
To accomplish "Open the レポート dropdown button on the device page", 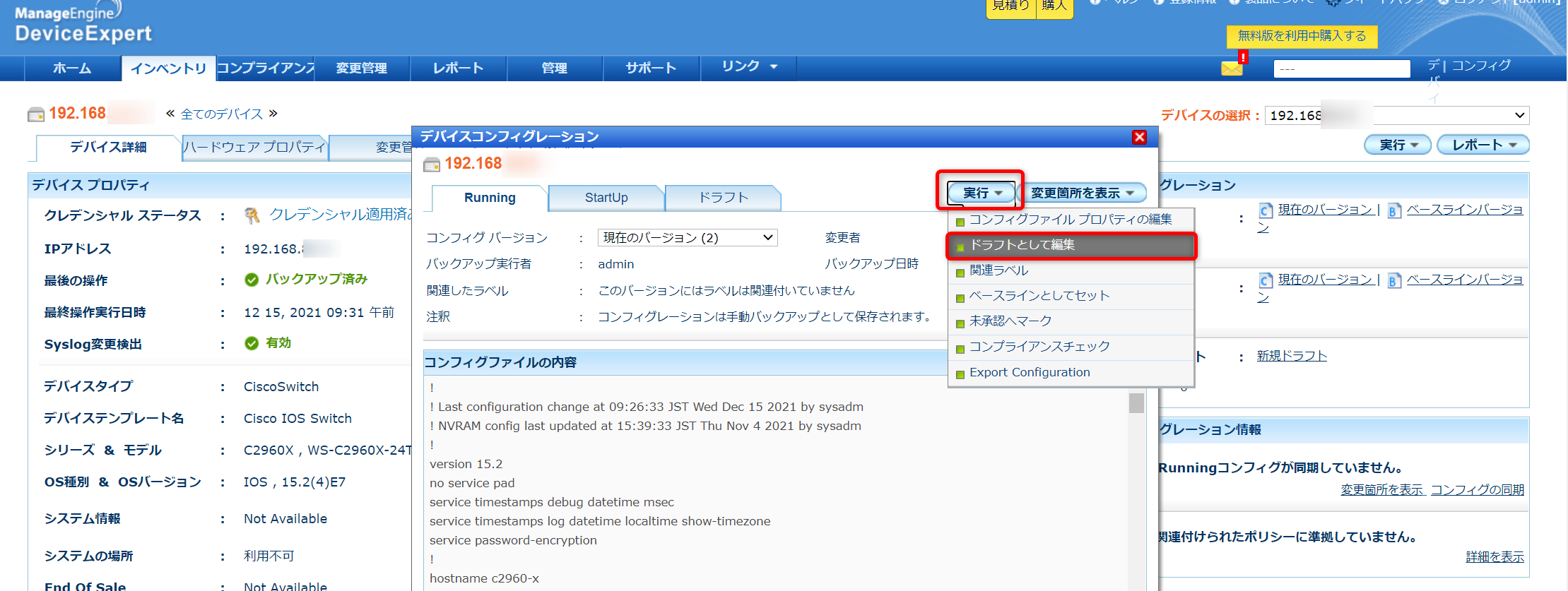I will [x=1483, y=145].
